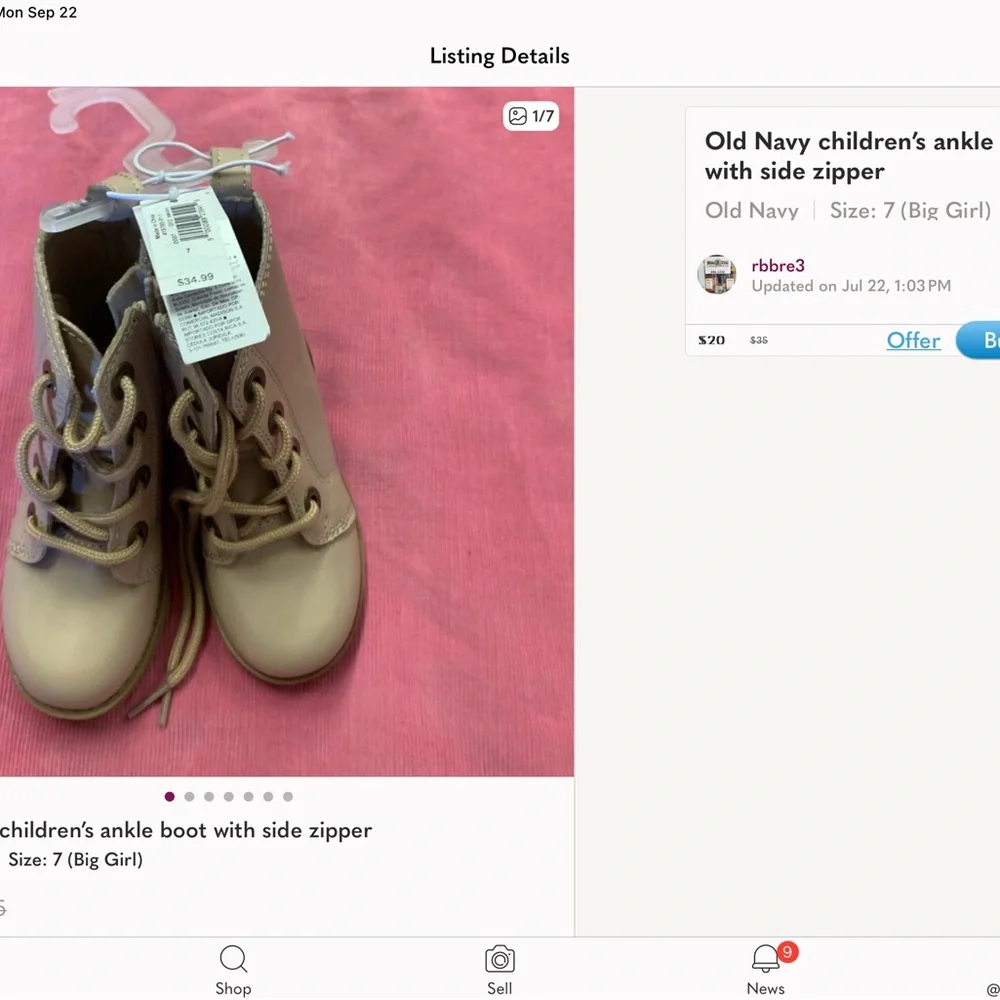Click the $20 price
Image resolution: width=1000 pixels, height=1000 pixels.
click(x=711, y=340)
